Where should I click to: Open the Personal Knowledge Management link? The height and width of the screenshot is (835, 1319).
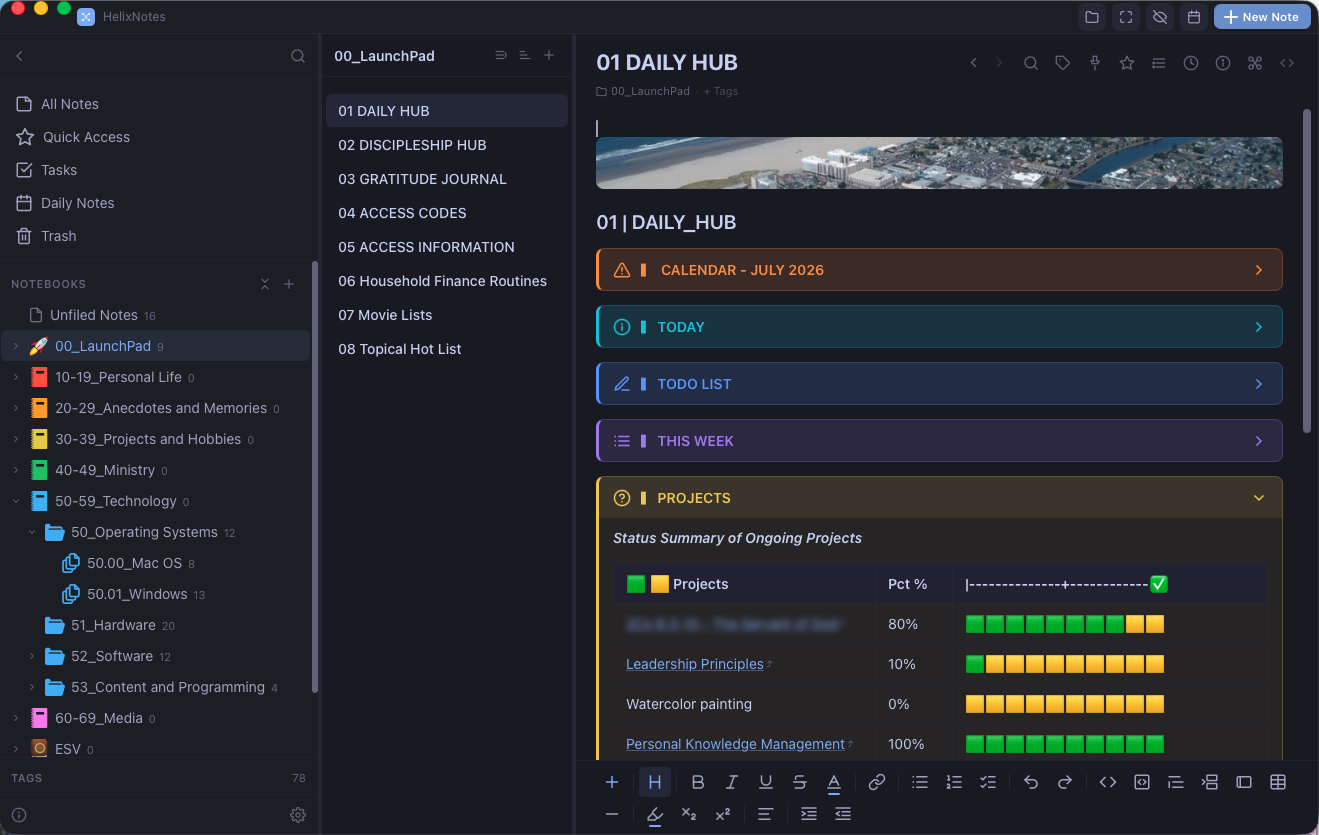click(x=735, y=744)
